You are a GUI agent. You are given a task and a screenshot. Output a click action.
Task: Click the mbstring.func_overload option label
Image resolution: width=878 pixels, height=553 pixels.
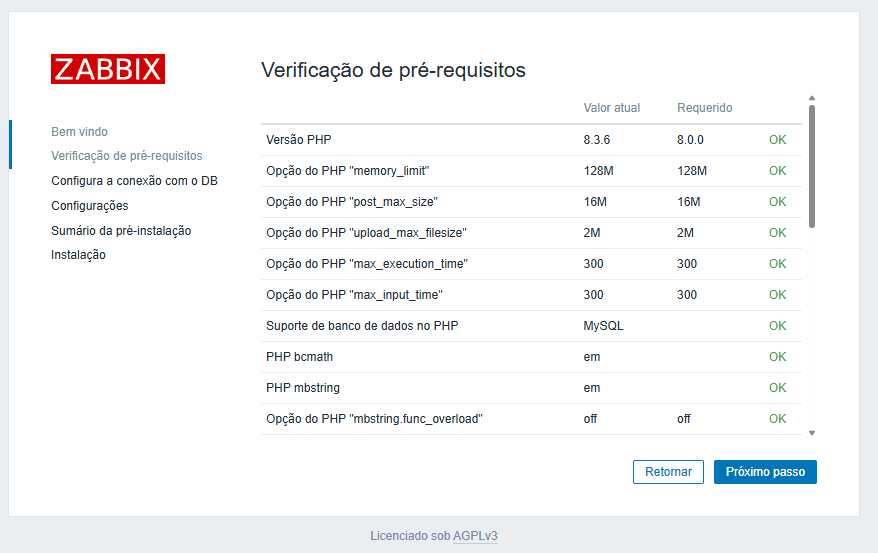pyautogui.click(x=375, y=419)
